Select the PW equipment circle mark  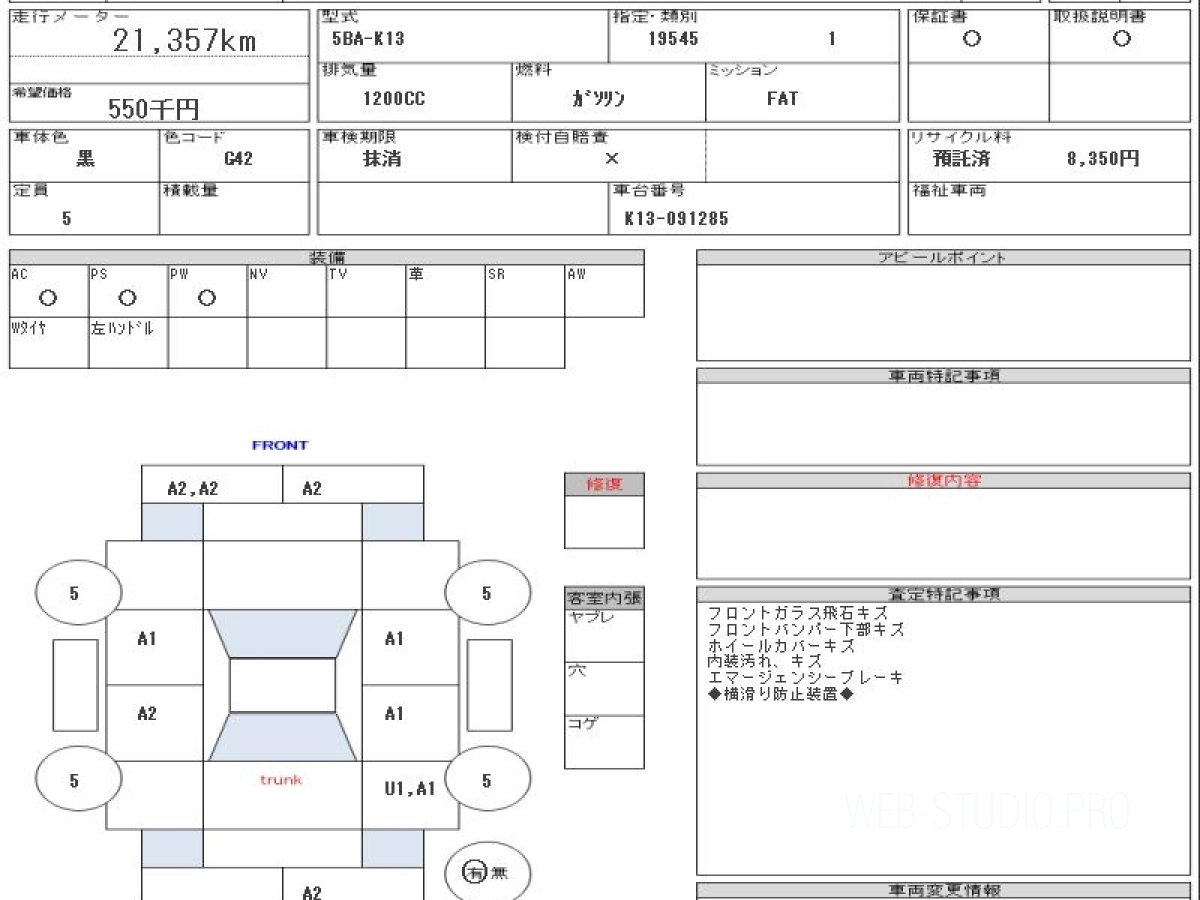tap(207, 298)
